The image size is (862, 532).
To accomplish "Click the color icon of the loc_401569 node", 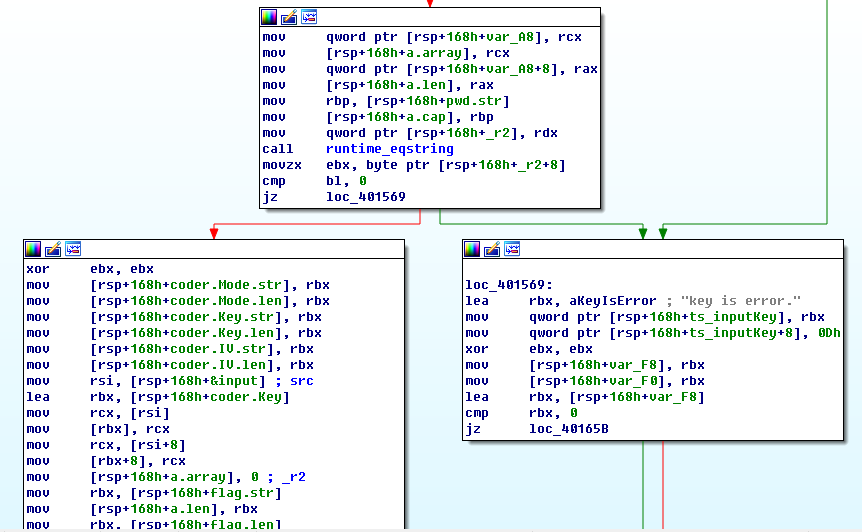I will pos(472,249).
